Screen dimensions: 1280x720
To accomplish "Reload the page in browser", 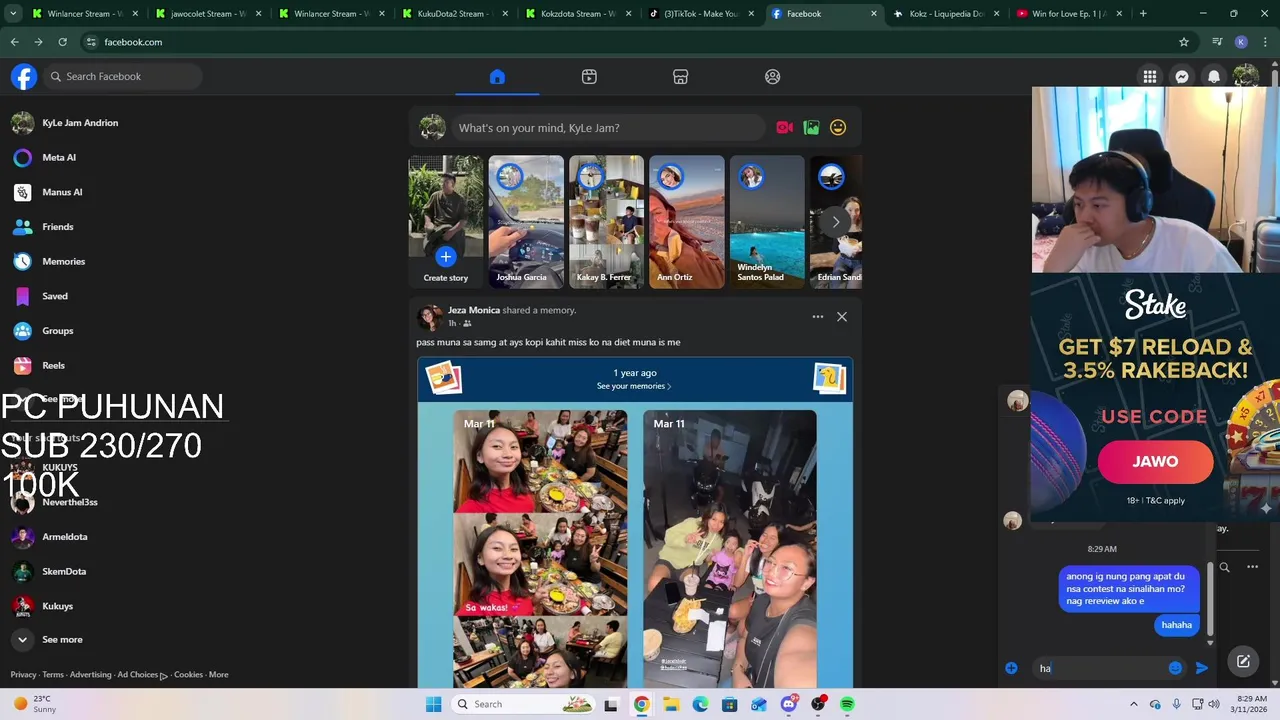I will pyautogui.click(x=62, y=42).
